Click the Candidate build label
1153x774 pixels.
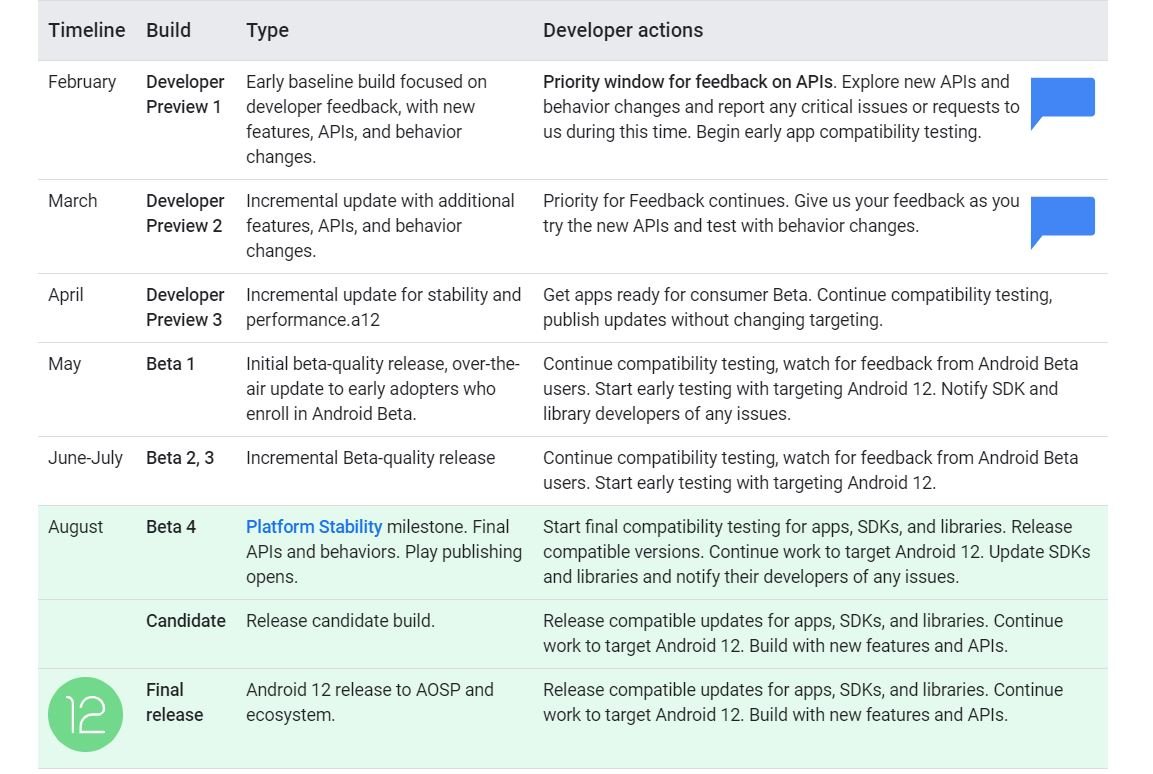coord(186,621)
